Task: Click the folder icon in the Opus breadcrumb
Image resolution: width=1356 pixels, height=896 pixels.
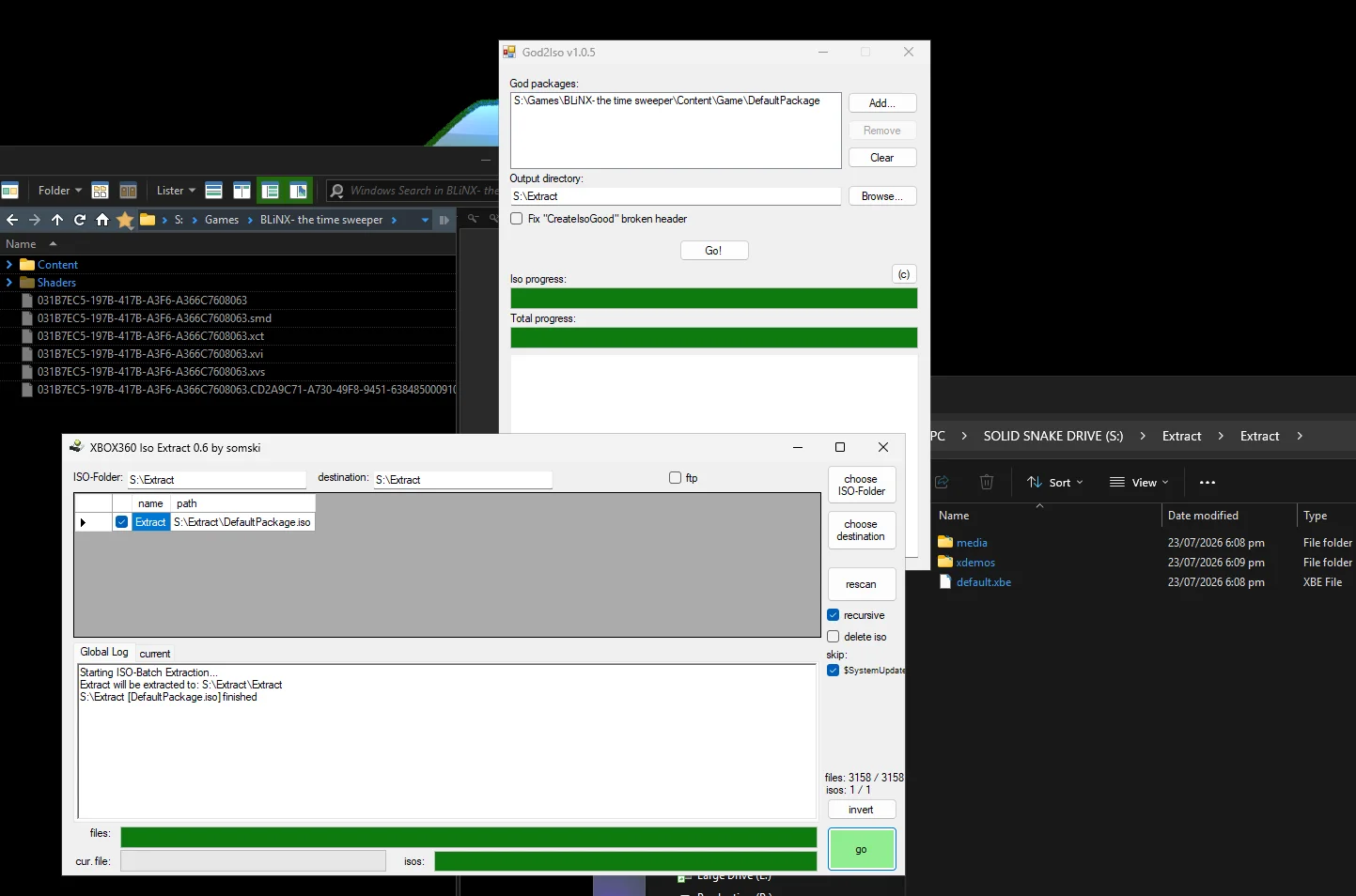Action: tap(148, 220)
